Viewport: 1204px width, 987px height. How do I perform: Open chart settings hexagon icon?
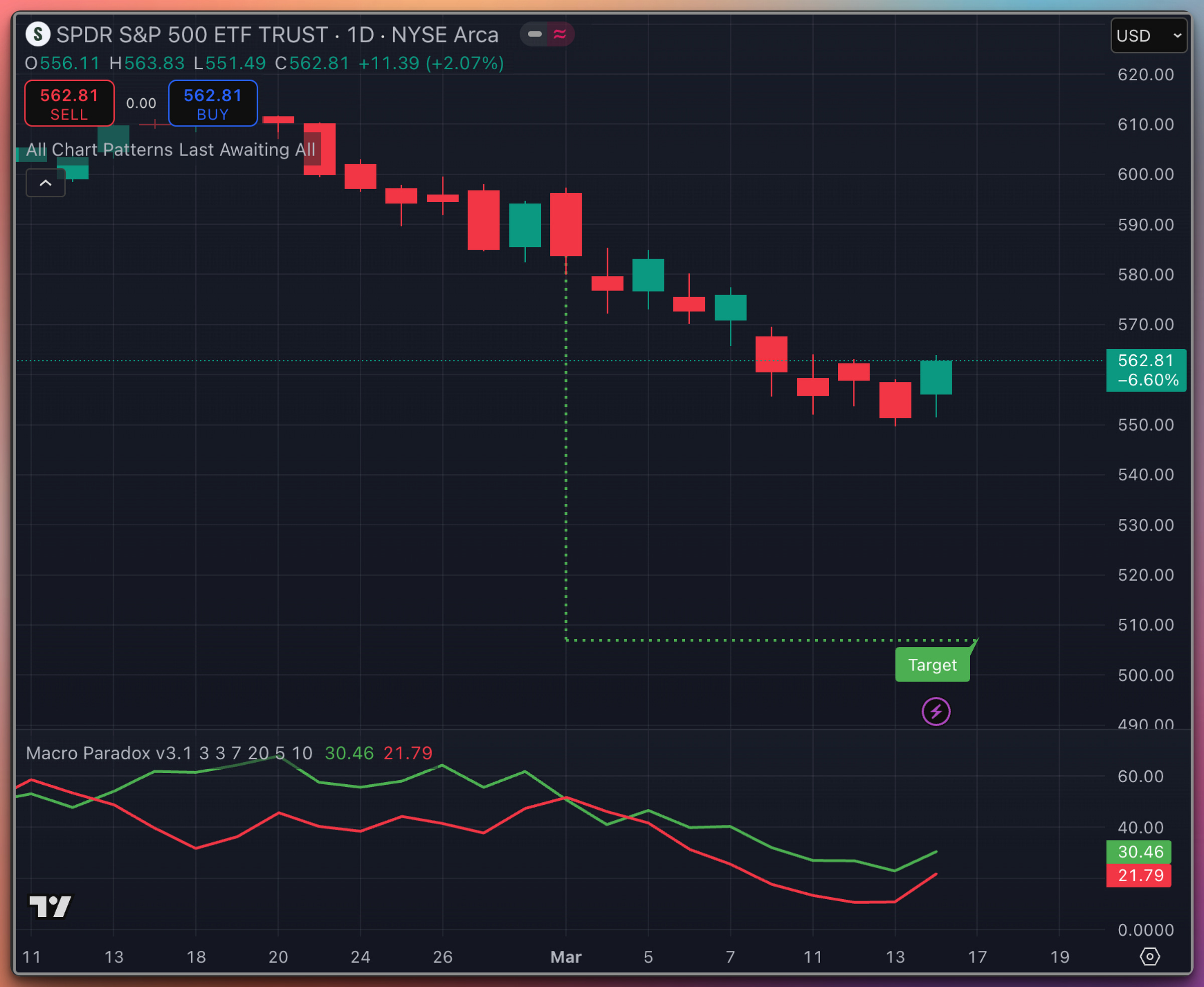point(1149,956)
